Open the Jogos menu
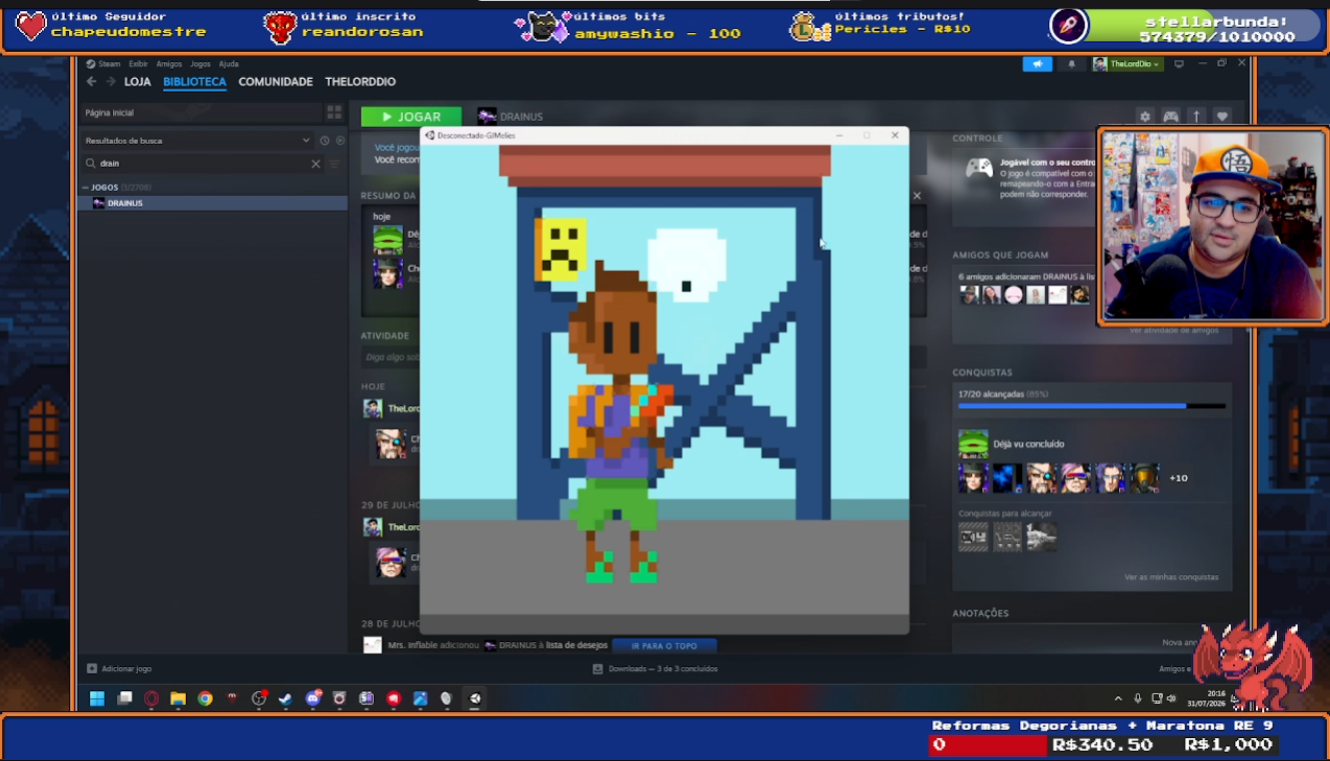The image size is (1330, 761). pyautogui.click(x=200, y=64)
